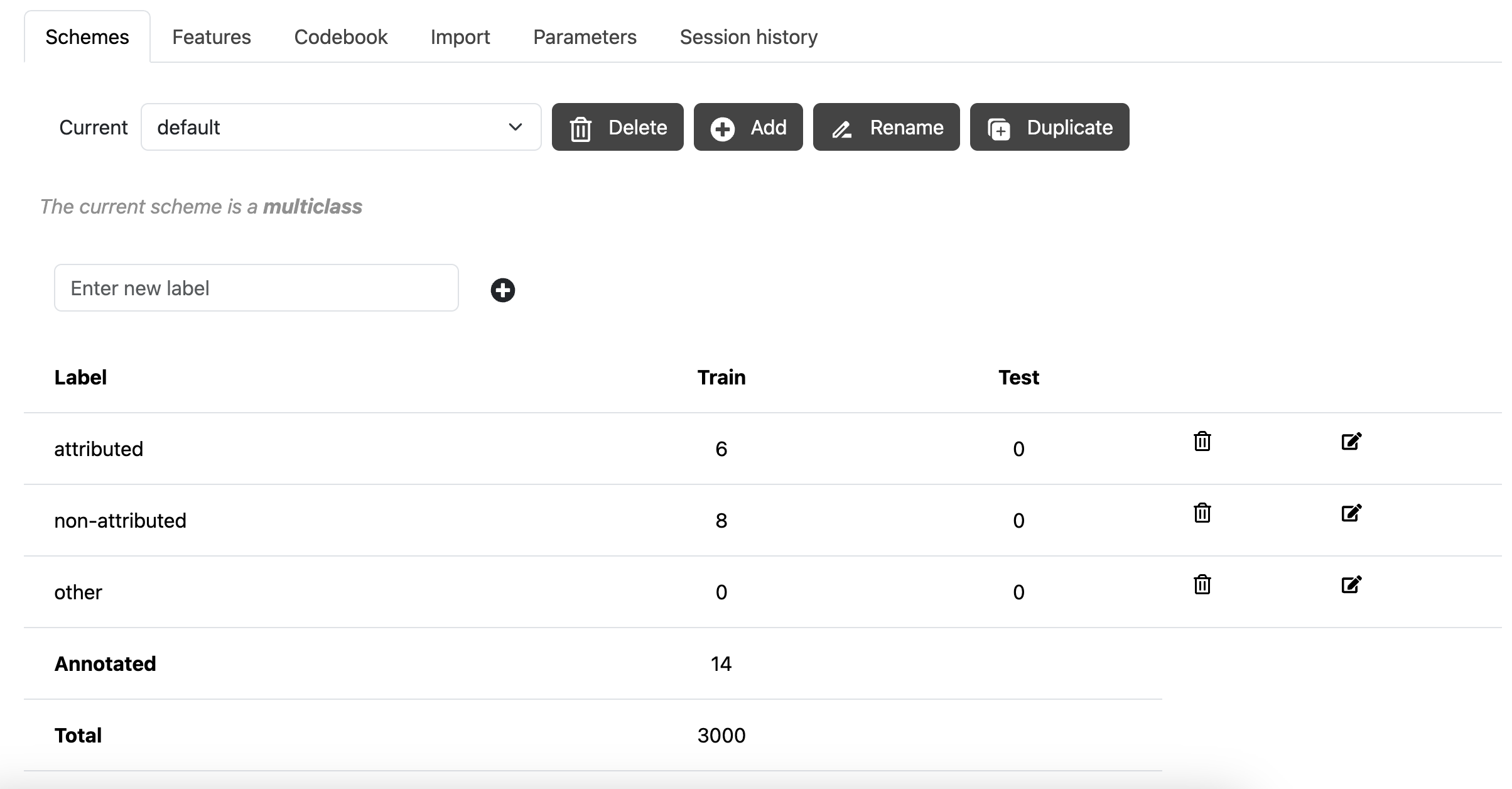Open the Parameters tab

[585, 37]
